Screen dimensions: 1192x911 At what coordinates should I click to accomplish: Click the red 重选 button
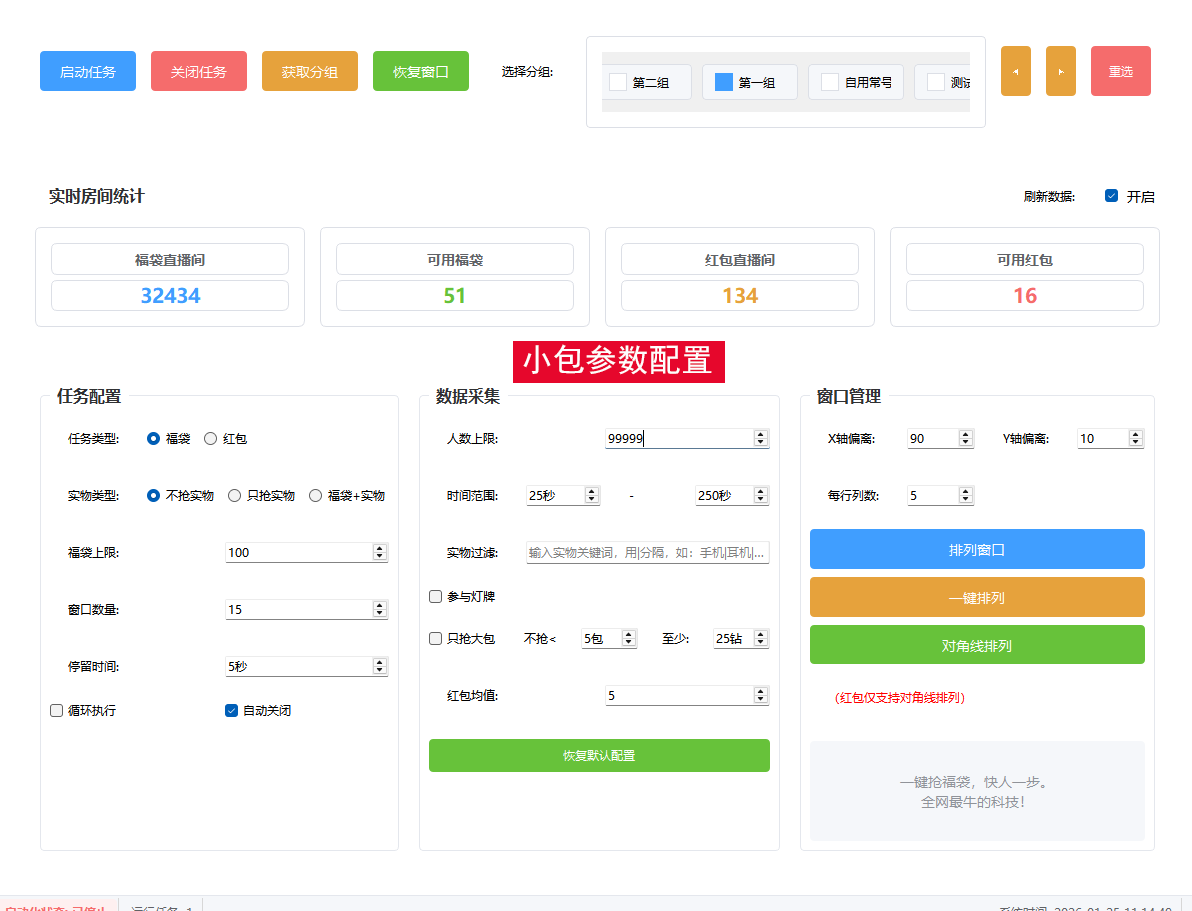1121,71
